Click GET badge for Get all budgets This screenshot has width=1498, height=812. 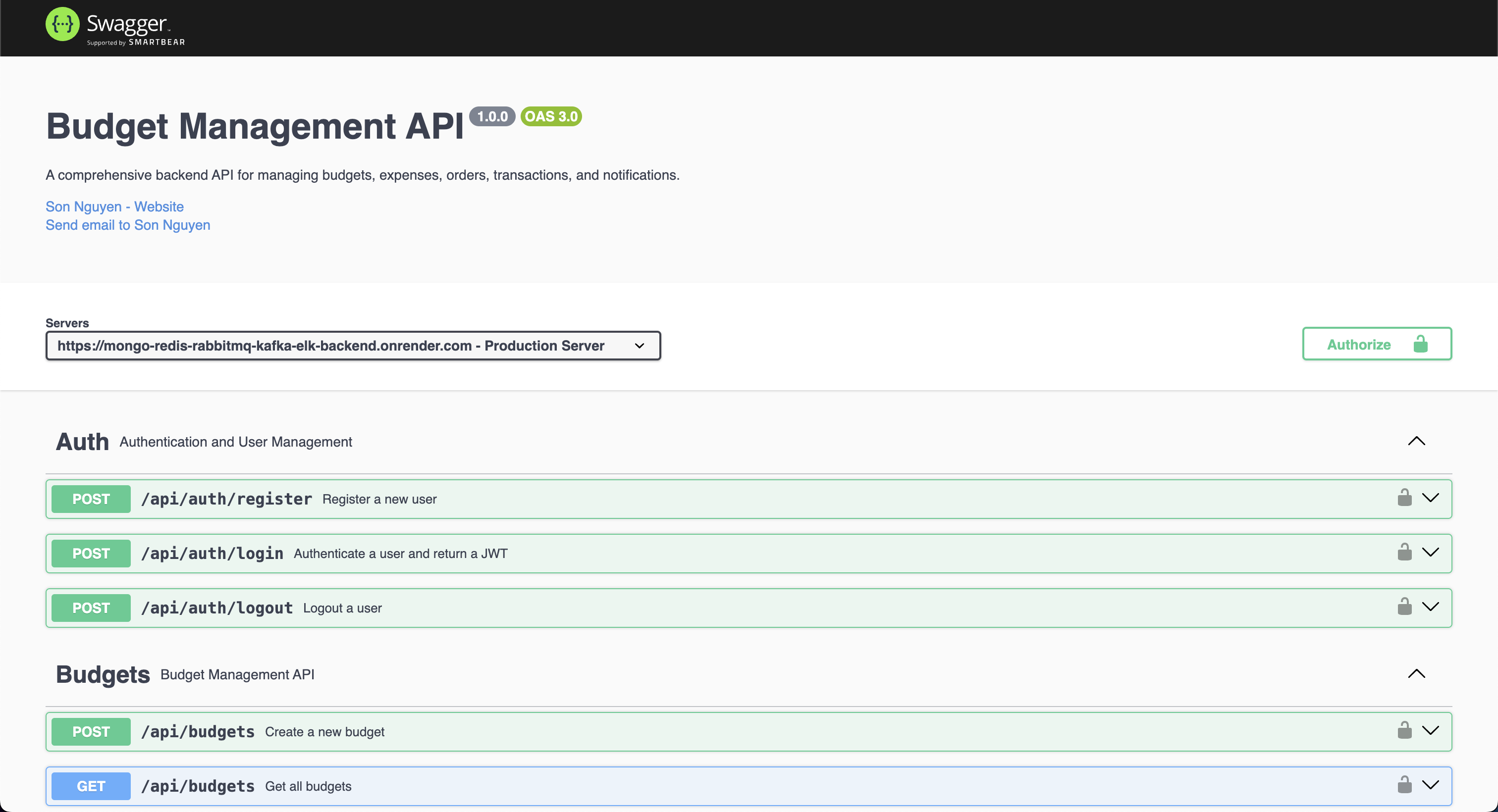[x=91, y=786]
